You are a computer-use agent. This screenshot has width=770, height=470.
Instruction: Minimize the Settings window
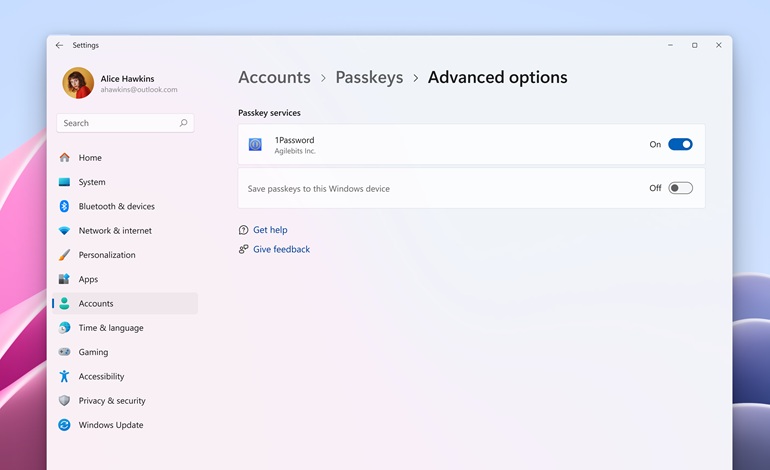pyautogui.click(x=670, y=45)
